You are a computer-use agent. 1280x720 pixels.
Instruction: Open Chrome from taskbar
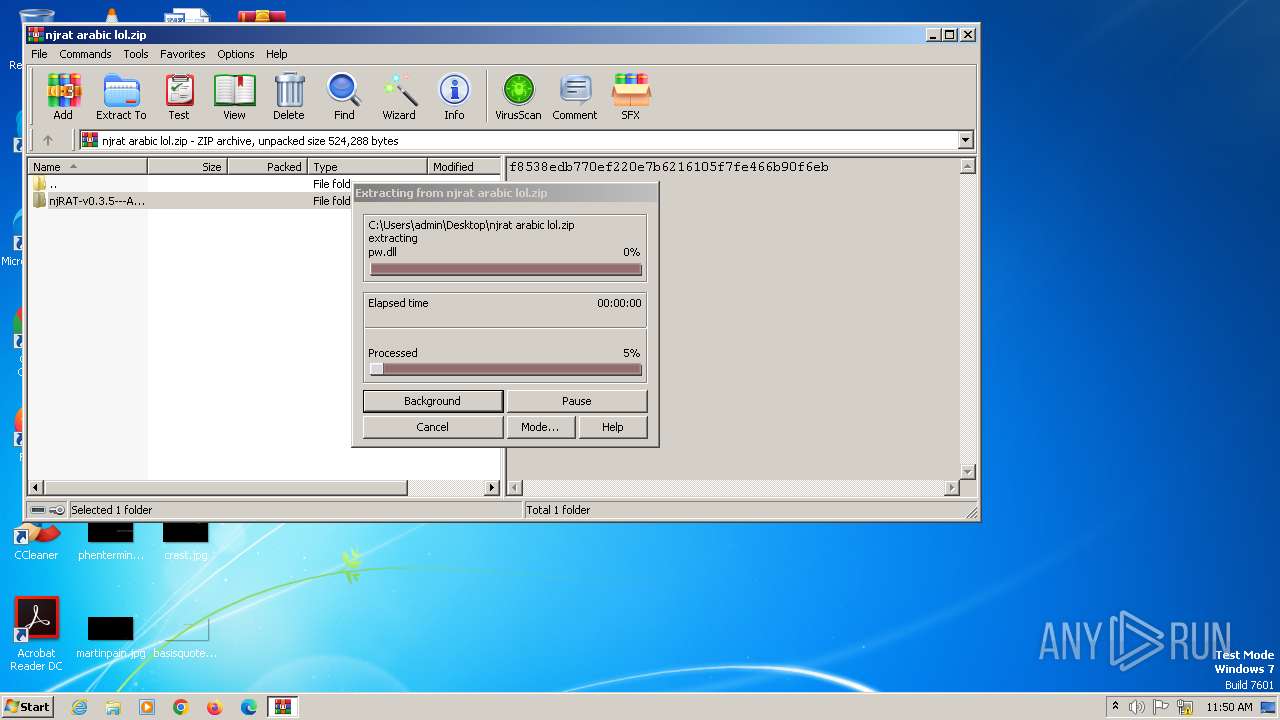(181, 707)
